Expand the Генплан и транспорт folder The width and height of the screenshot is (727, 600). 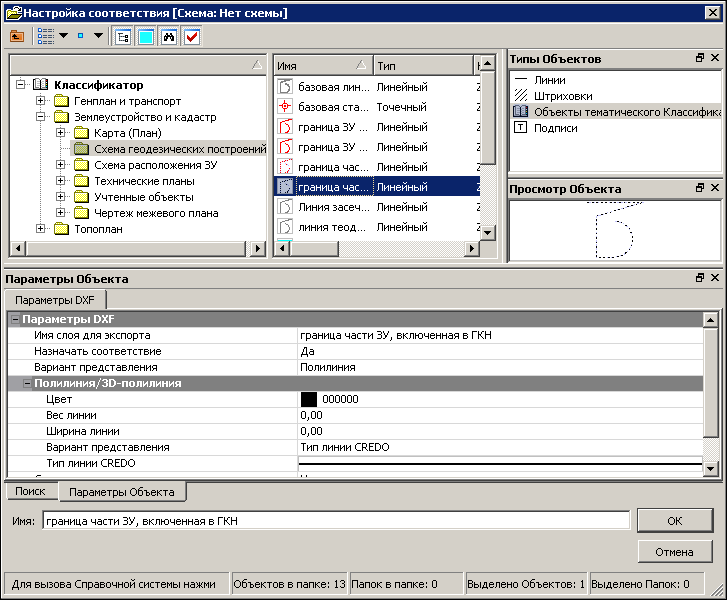coord(41,101)
